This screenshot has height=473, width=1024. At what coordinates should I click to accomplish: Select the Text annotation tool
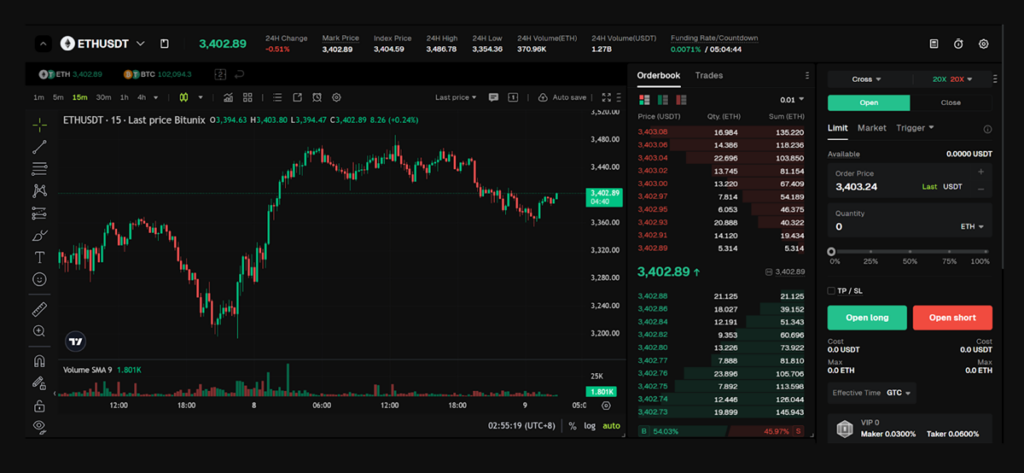39,257
